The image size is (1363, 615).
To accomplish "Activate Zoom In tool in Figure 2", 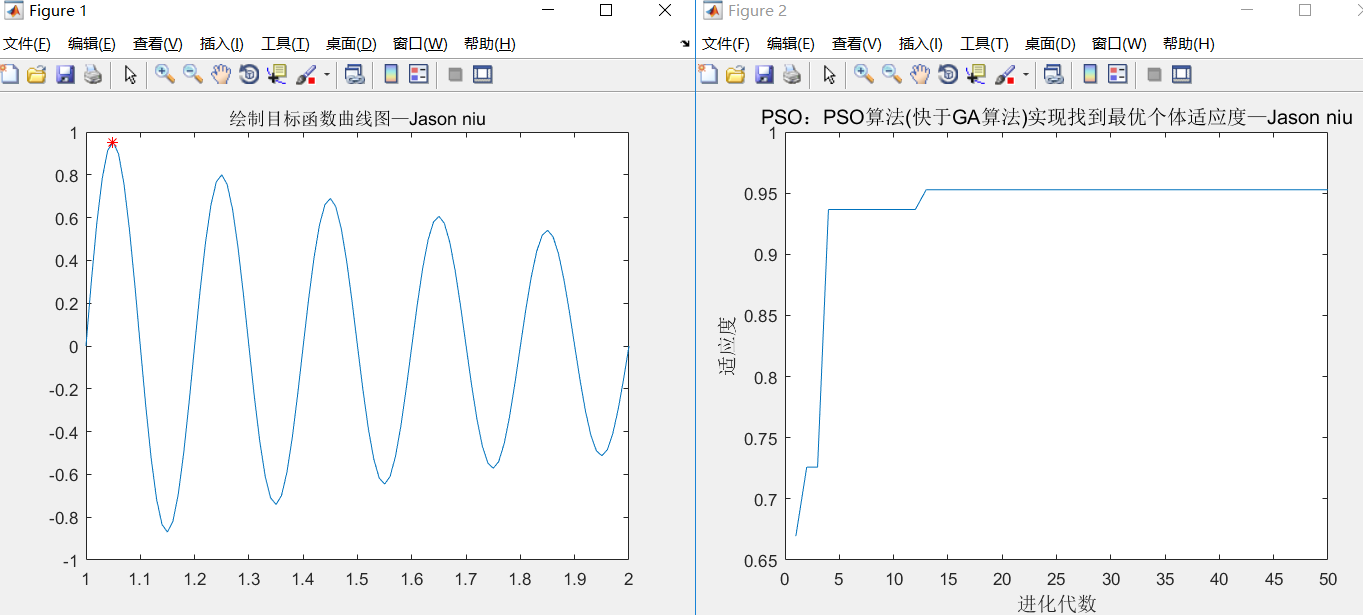I will point(864,74).
